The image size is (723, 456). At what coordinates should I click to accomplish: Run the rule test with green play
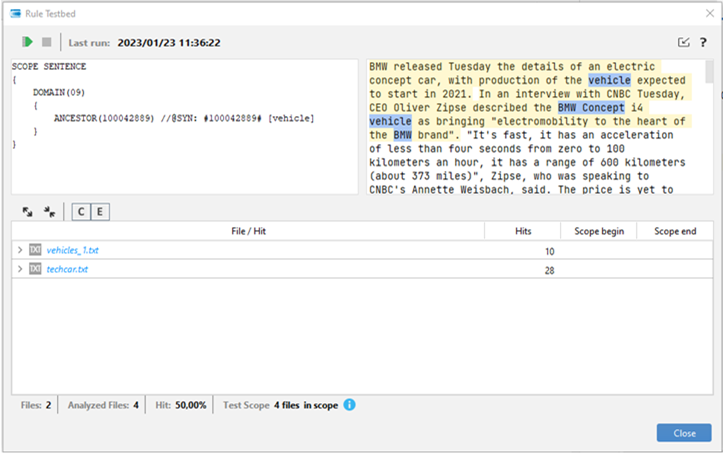point(28,42)
